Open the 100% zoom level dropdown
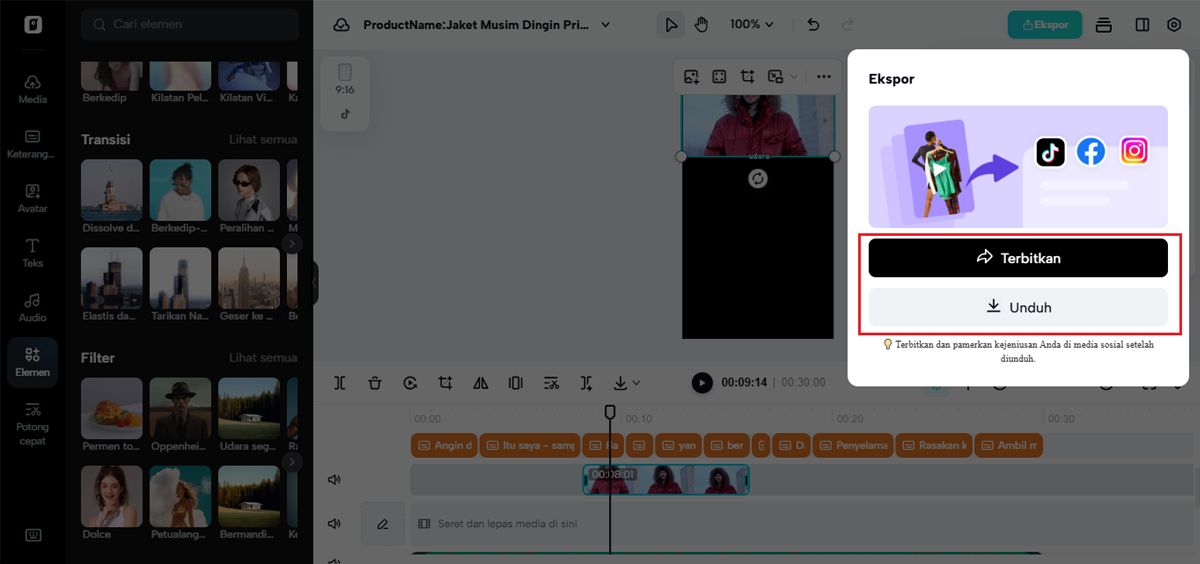Image resolution: width=1200 pixels, height=564 pixels. coord(752,24)
